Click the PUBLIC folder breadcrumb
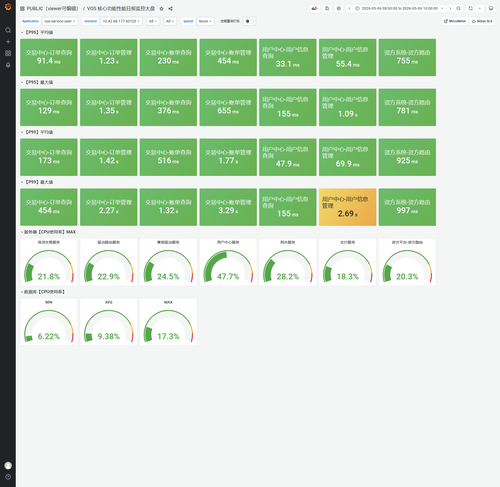This screenshot has width=500, height=487. pyautogui.click(x=52, y=9)
